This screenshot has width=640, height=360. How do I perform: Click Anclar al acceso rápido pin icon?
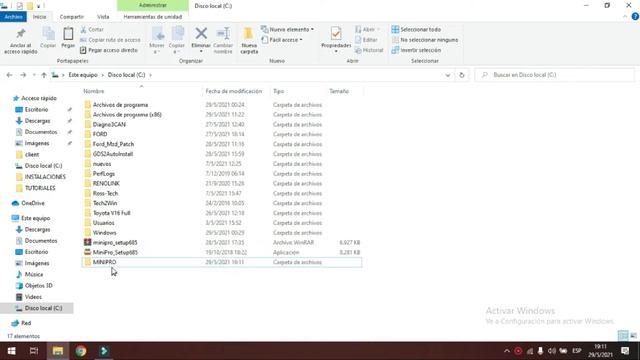tap(20, 33)
